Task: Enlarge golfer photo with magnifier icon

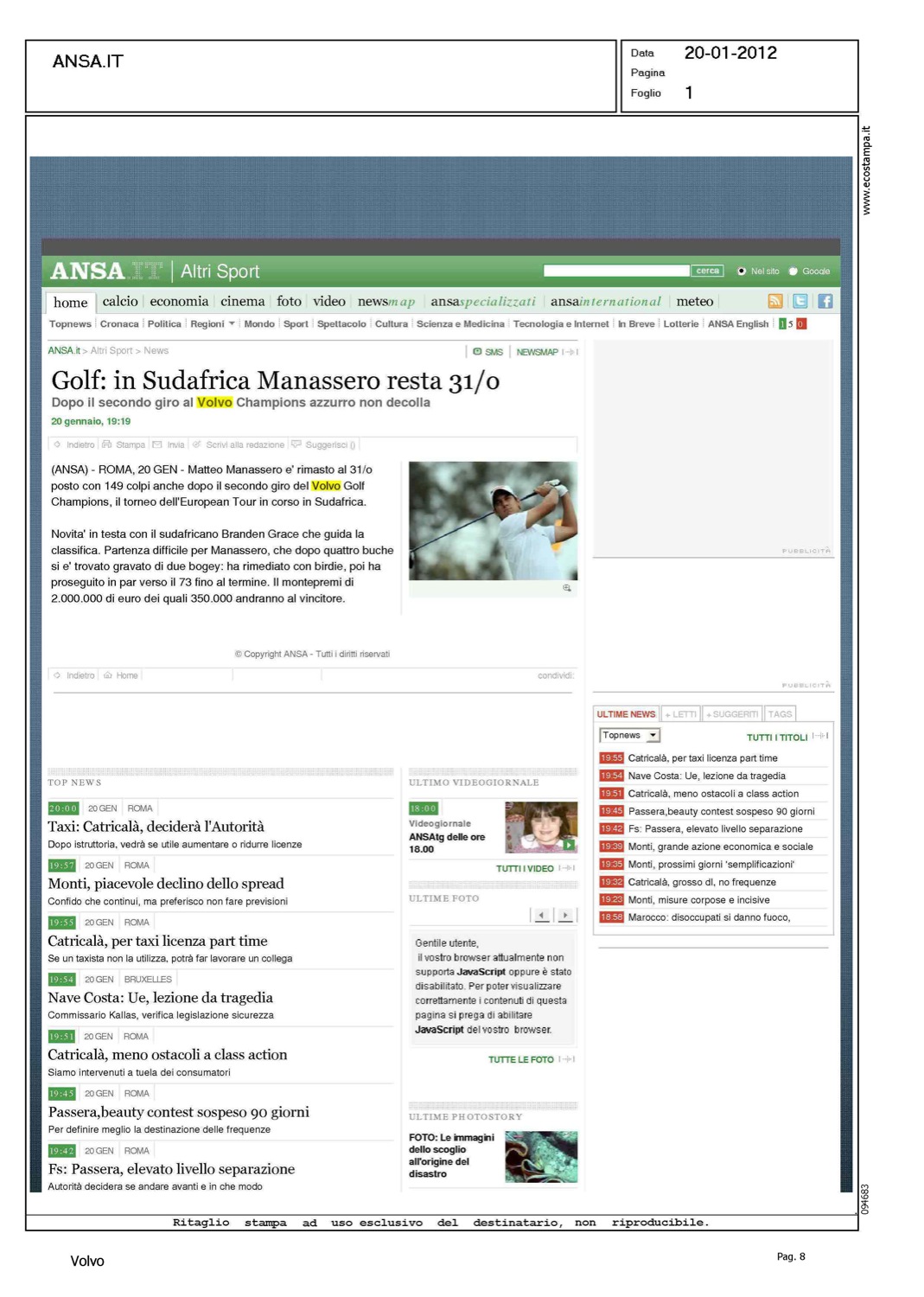Action: coord(567,588)
